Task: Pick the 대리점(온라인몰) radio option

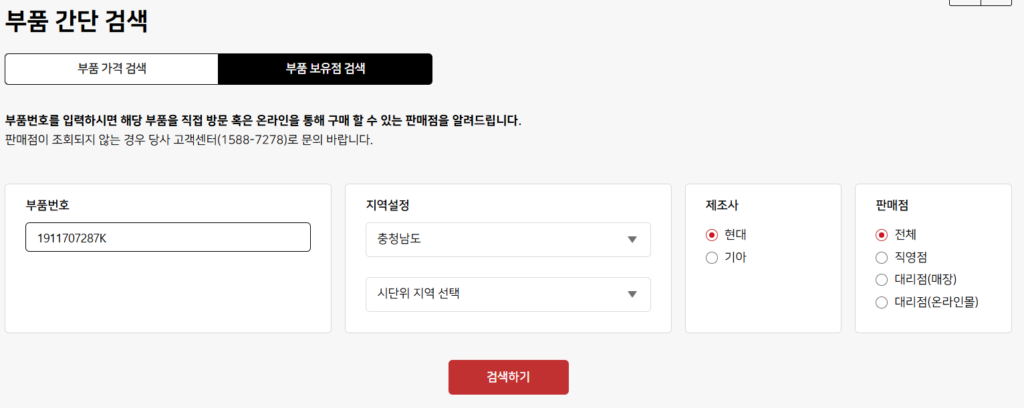Action: click(881, 302)
